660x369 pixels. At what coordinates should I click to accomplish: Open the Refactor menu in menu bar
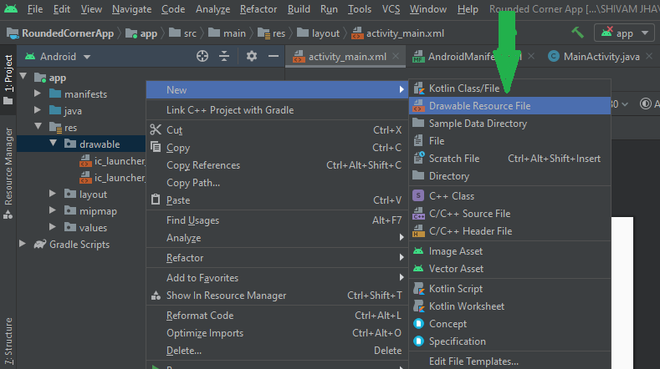click(258, 9)
